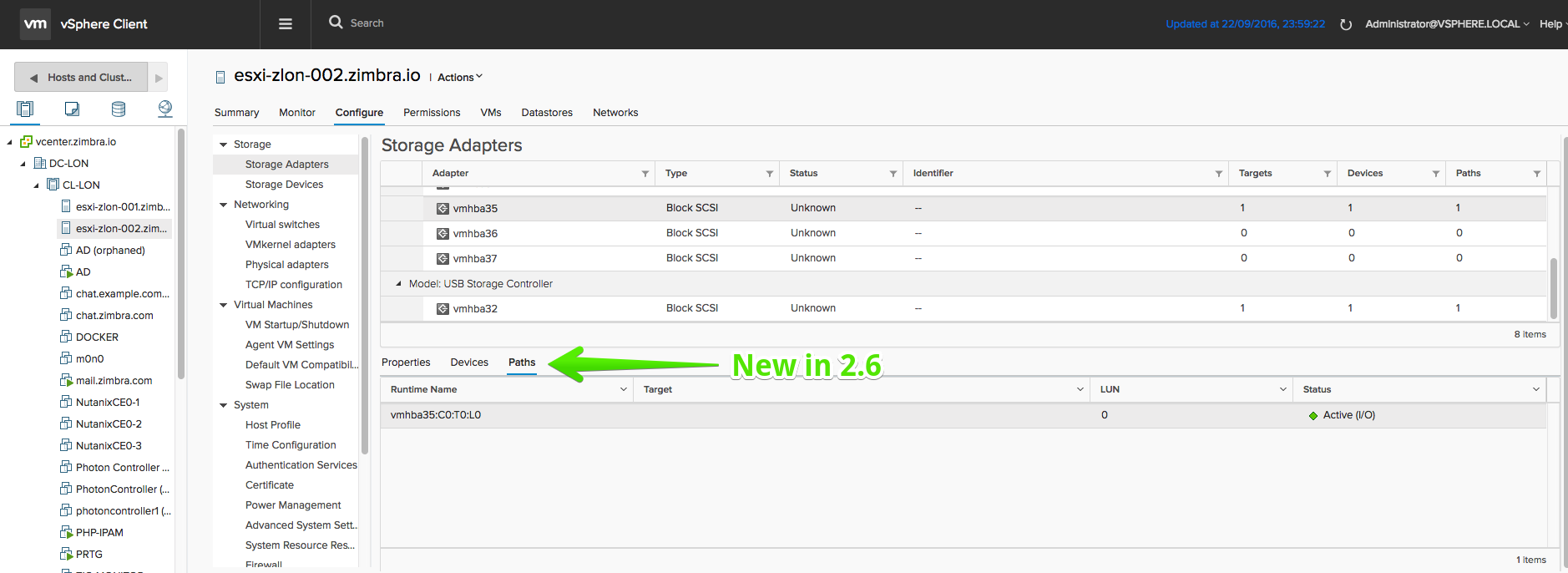Switch to the Datastores tab
1568x573 pixels.
[x=547, y=113]
